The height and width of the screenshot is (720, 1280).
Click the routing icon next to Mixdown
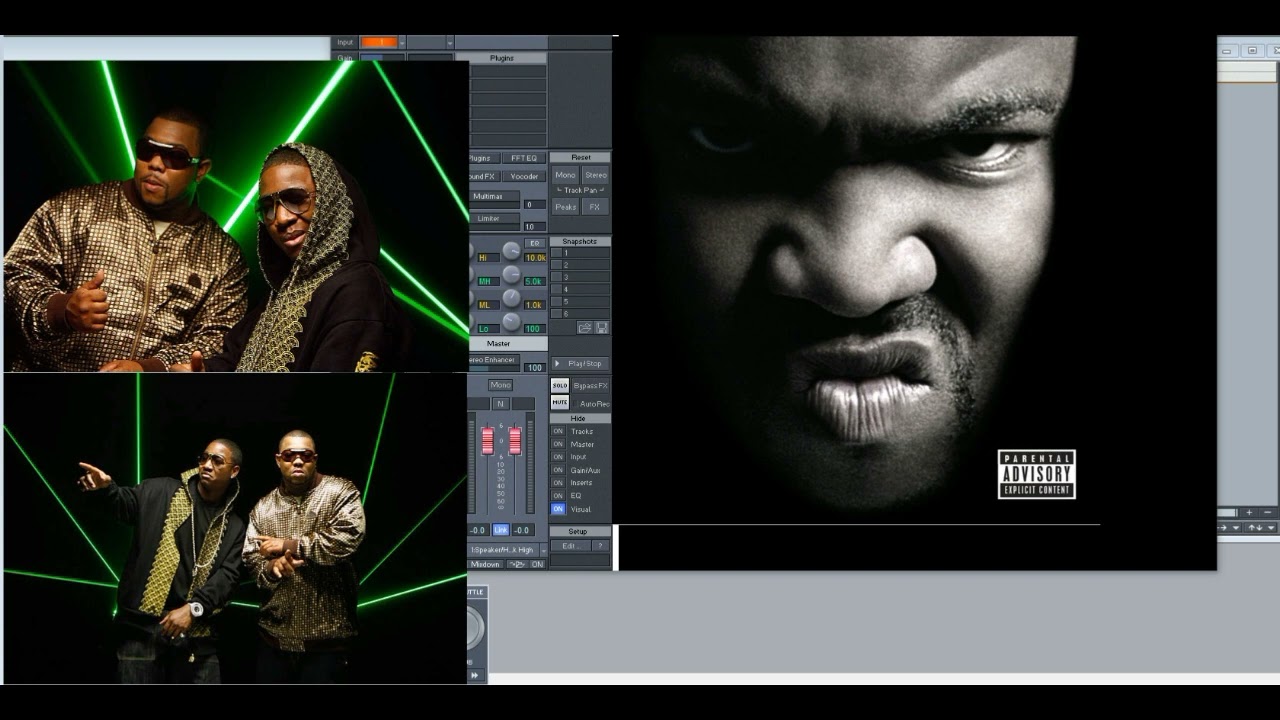coord(516,564)
